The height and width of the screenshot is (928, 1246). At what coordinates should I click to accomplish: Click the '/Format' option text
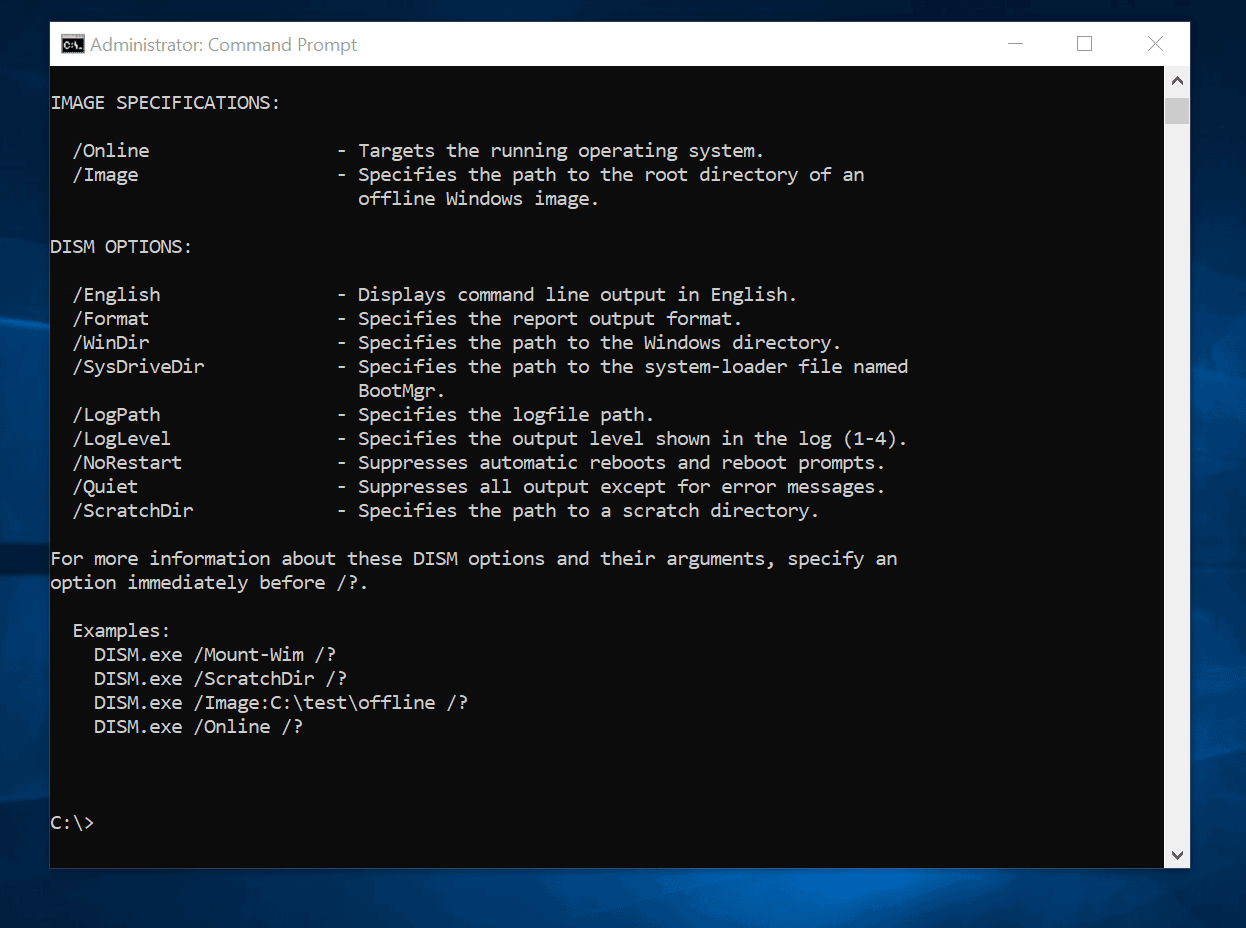coord(111,319)
